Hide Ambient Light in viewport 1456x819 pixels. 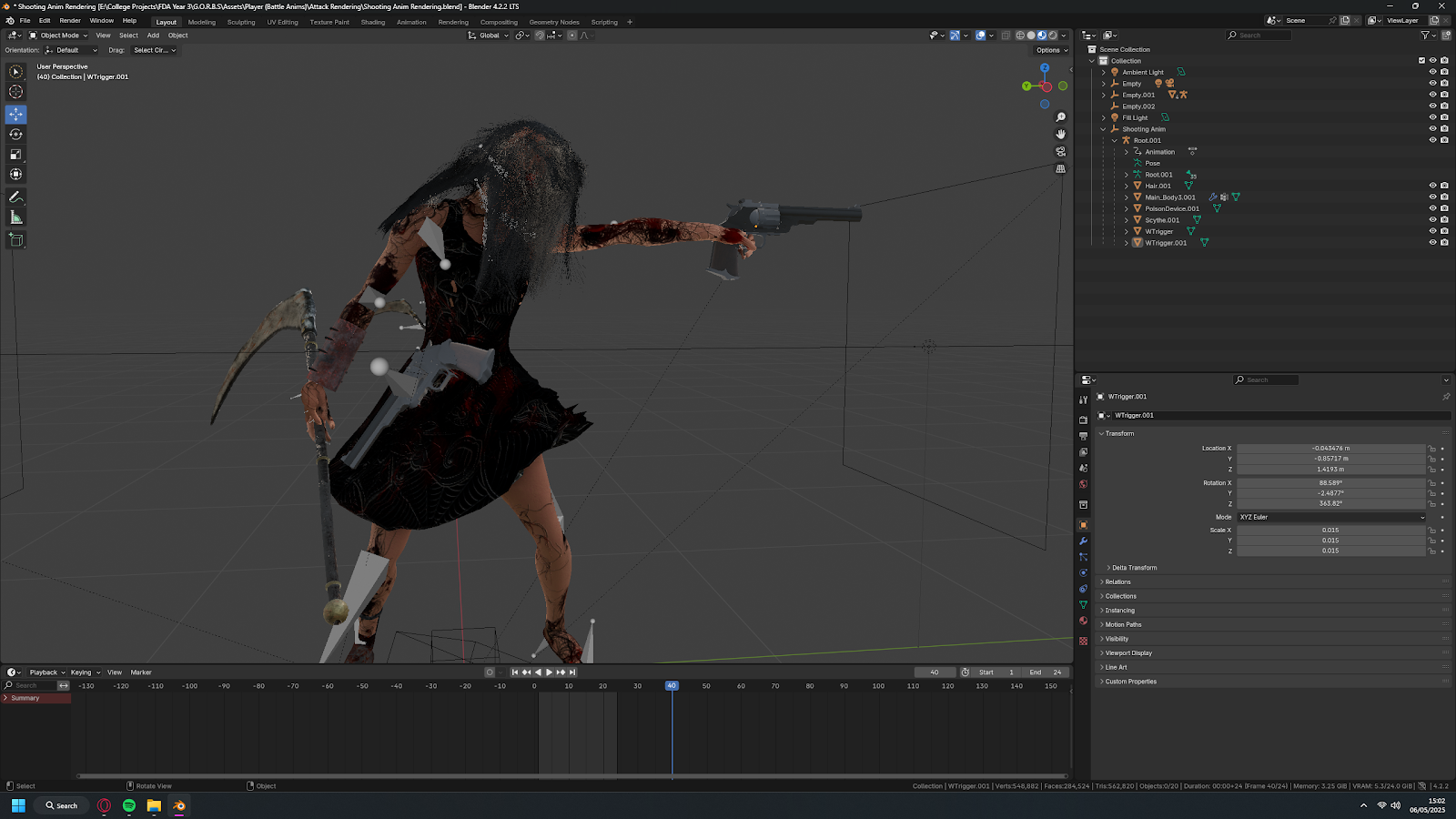(1432, 72)
